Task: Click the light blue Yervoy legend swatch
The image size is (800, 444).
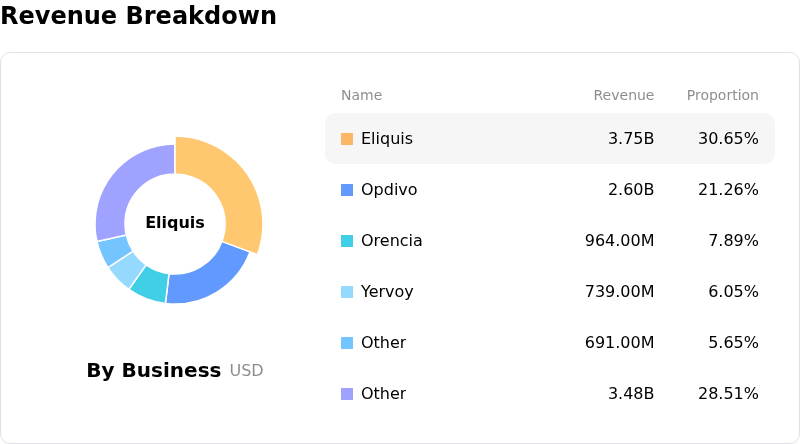Action: coord(347,292)
